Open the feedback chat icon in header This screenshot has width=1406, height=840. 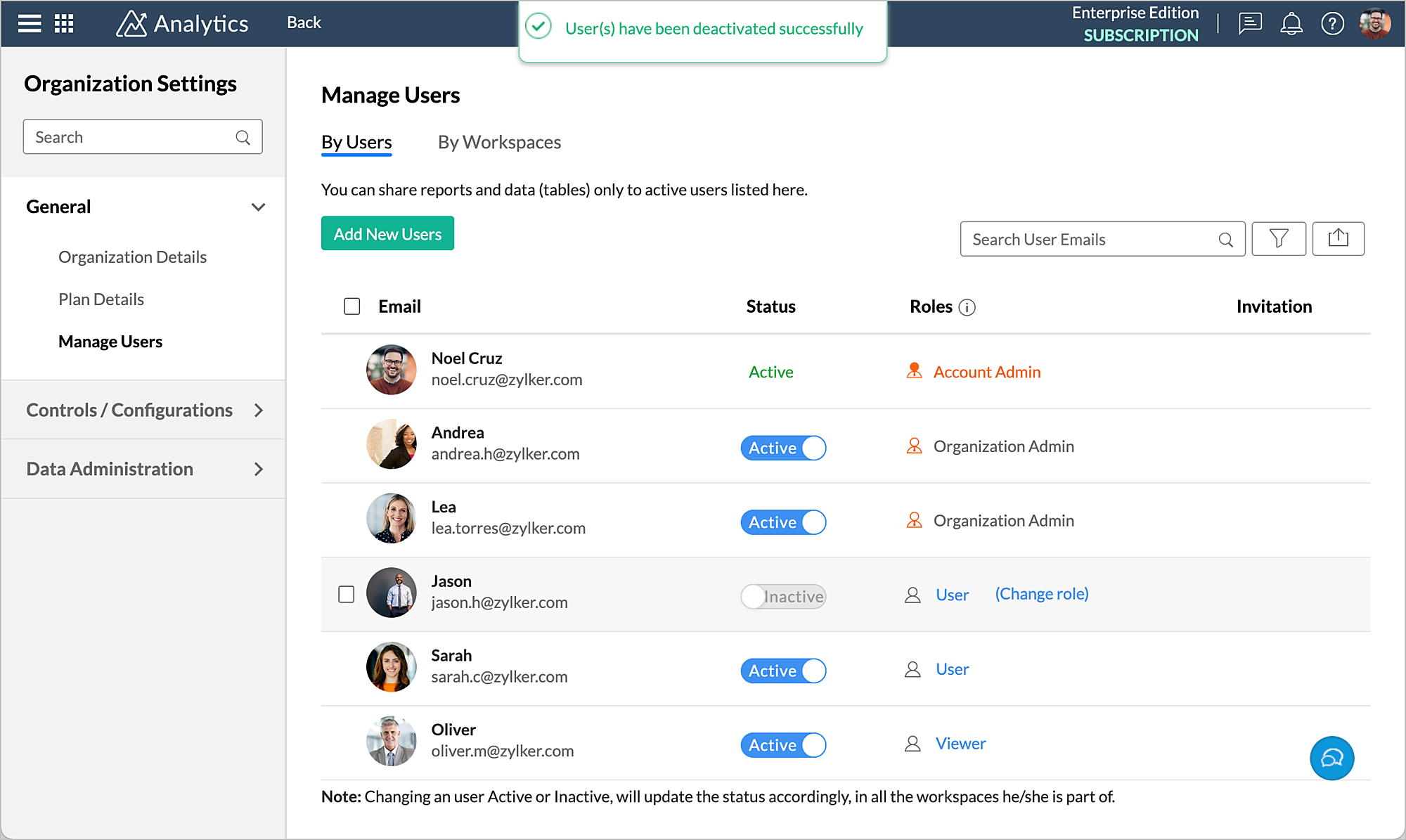(1250, 23)
